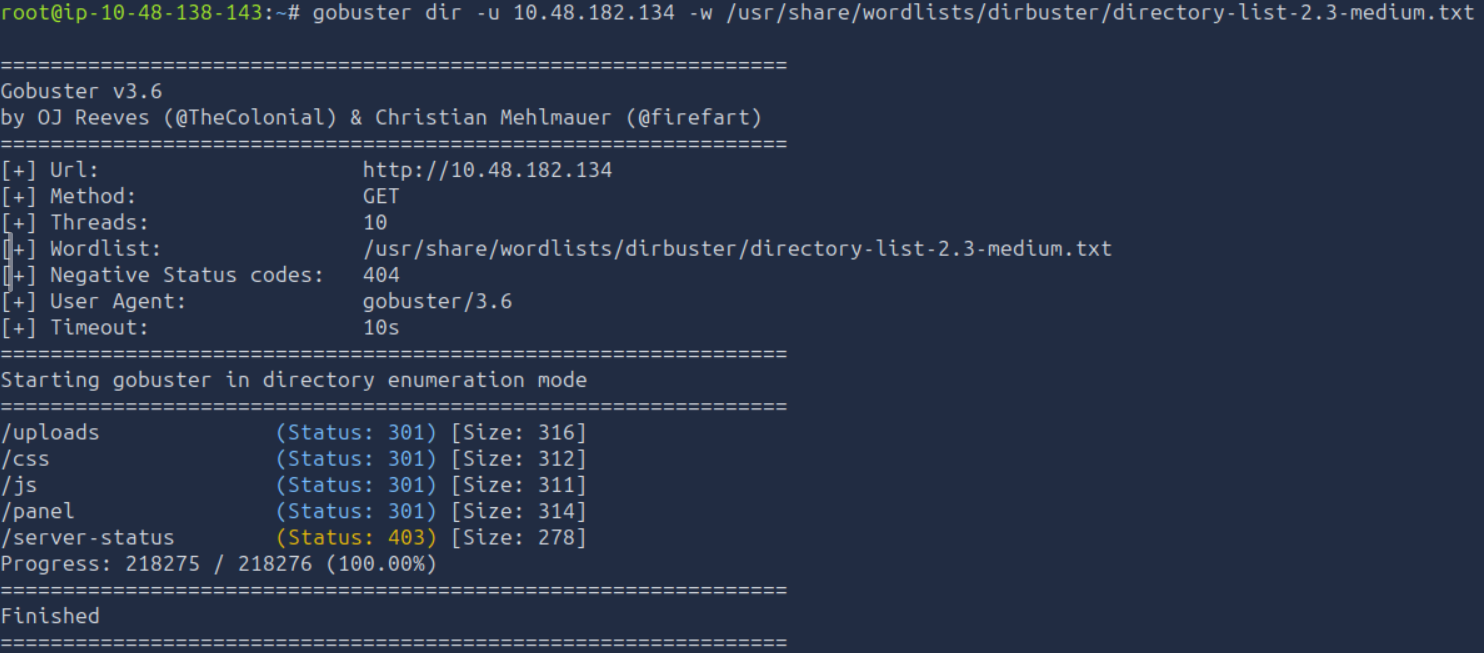Click the /js directory result
This screenshot has height=653, width=1484.
pyautogui.click(x=19, y=485)
